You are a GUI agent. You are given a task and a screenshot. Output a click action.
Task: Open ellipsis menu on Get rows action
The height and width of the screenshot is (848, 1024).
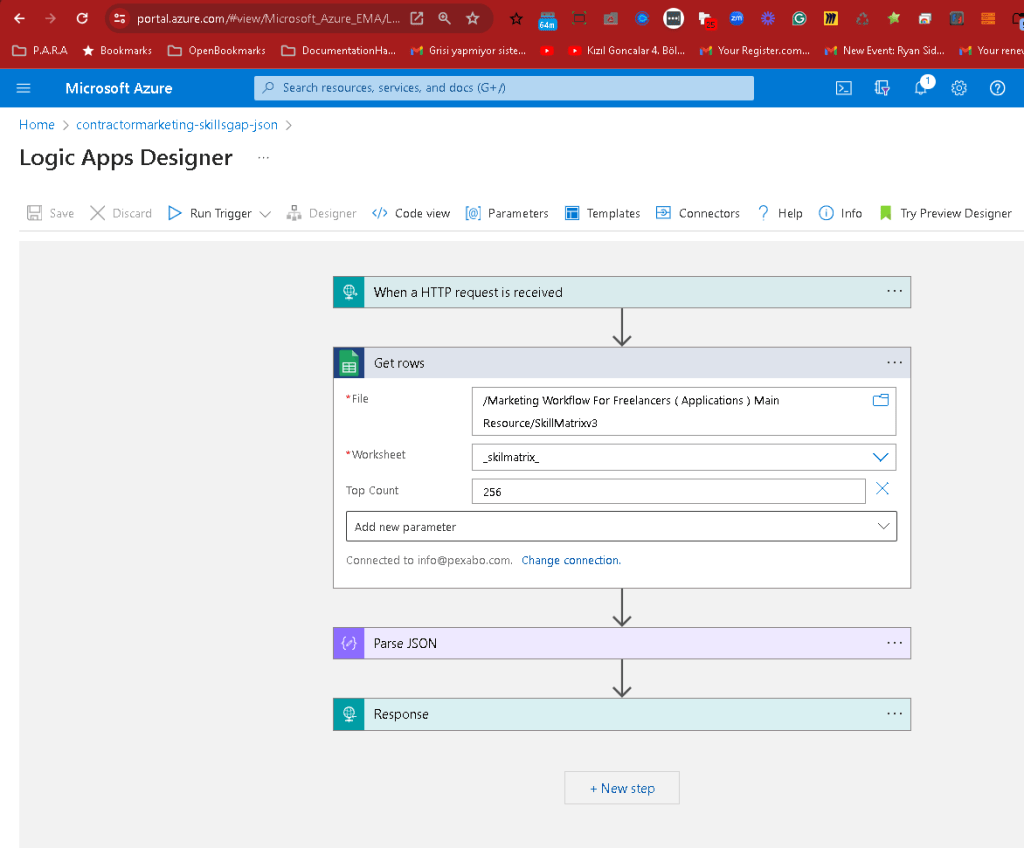tap(895, 363)
